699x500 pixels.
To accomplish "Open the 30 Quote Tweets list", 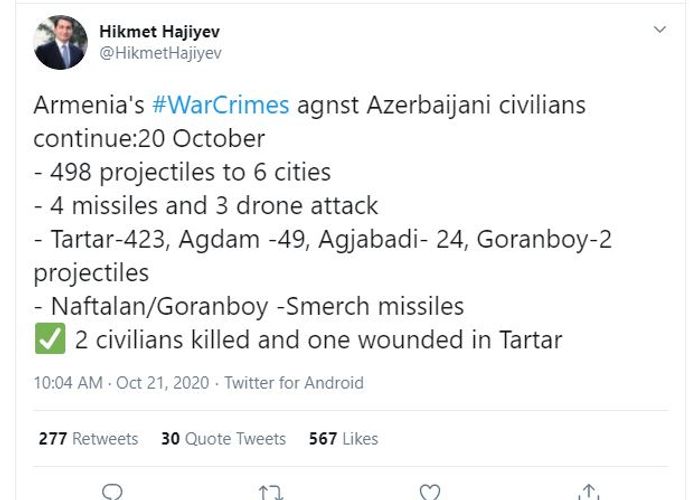I will (223, 438).
